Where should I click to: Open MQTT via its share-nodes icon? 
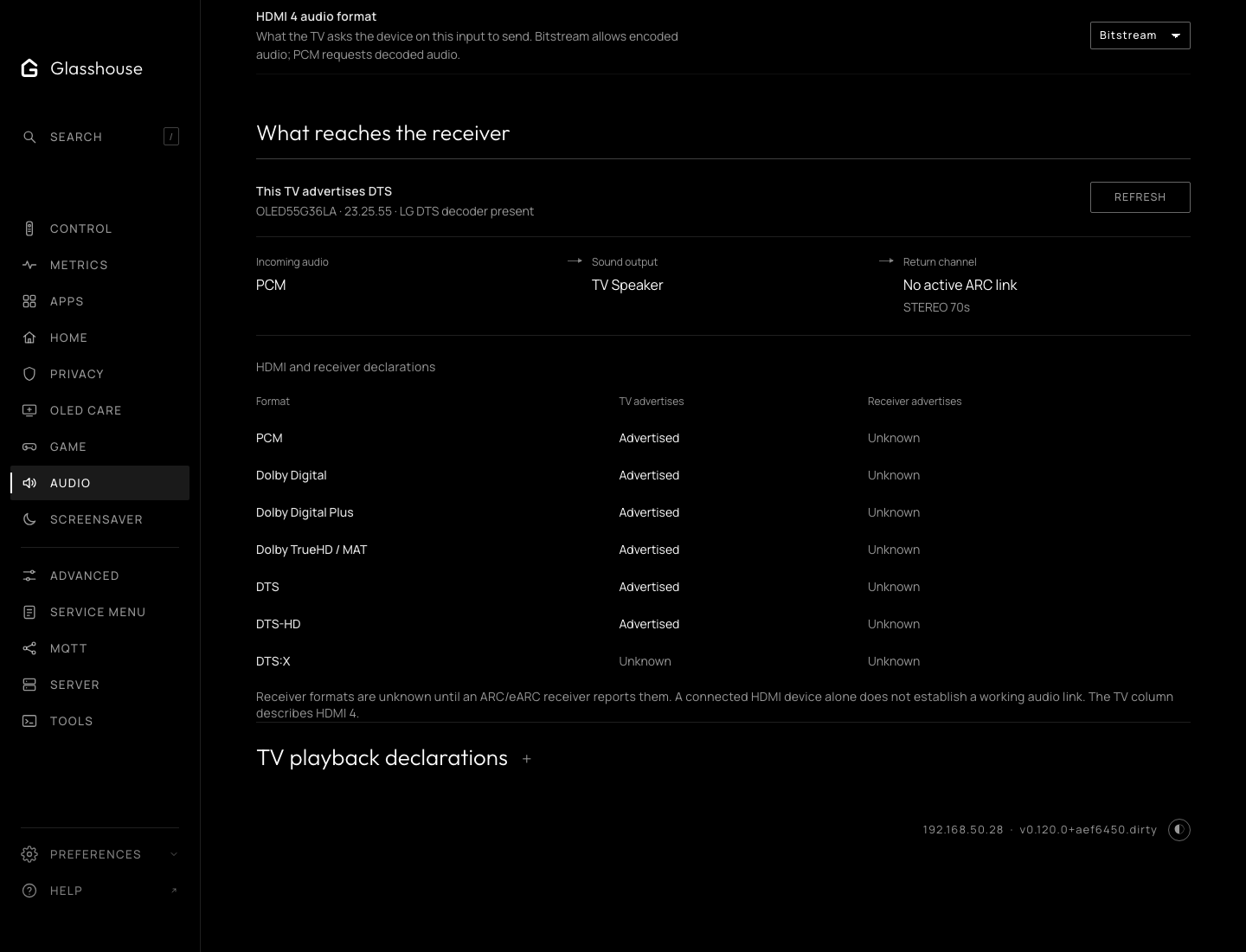(29, 648)
